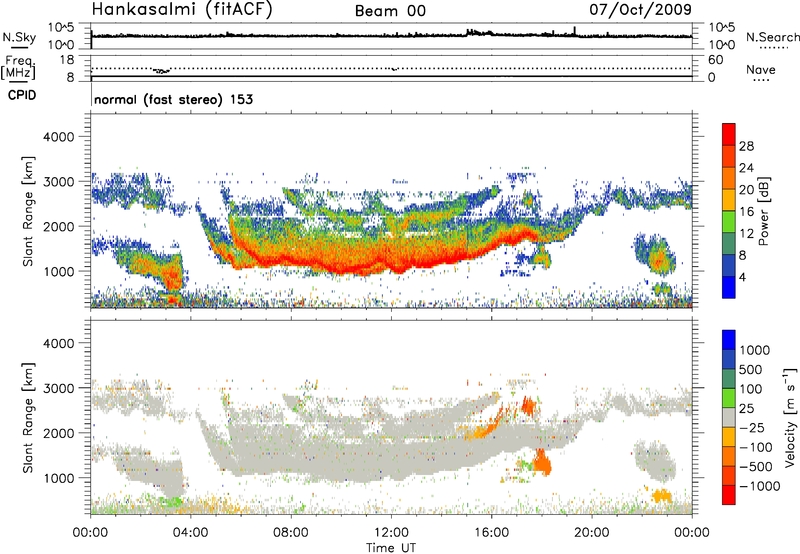The image size is (800, 554).
Task: Click the Slant Range label of power panel
Action: pyautogui.click(x=28, y=211)
